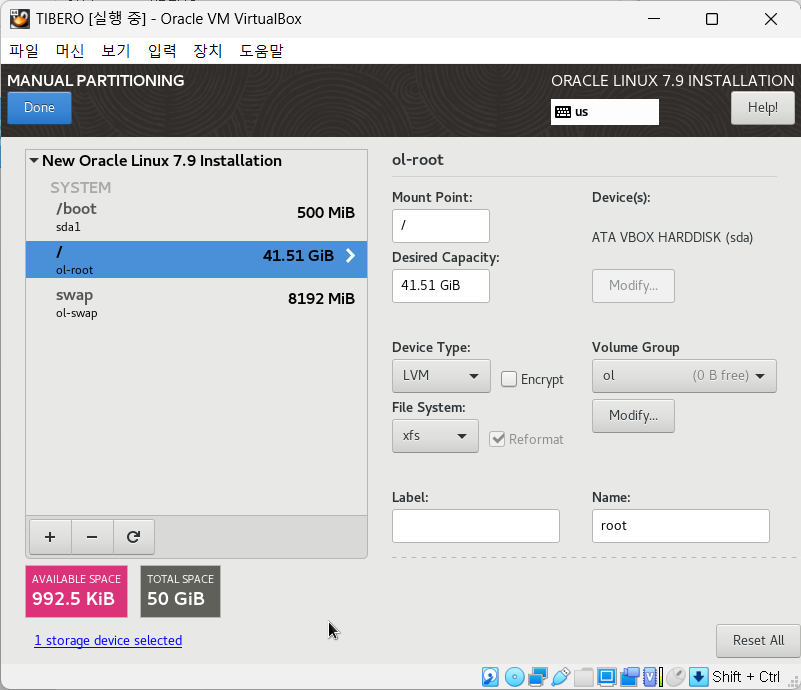Screen dimensions: 801x690
Task: Remove selected mount point with minus
Action: click(92, 537)
